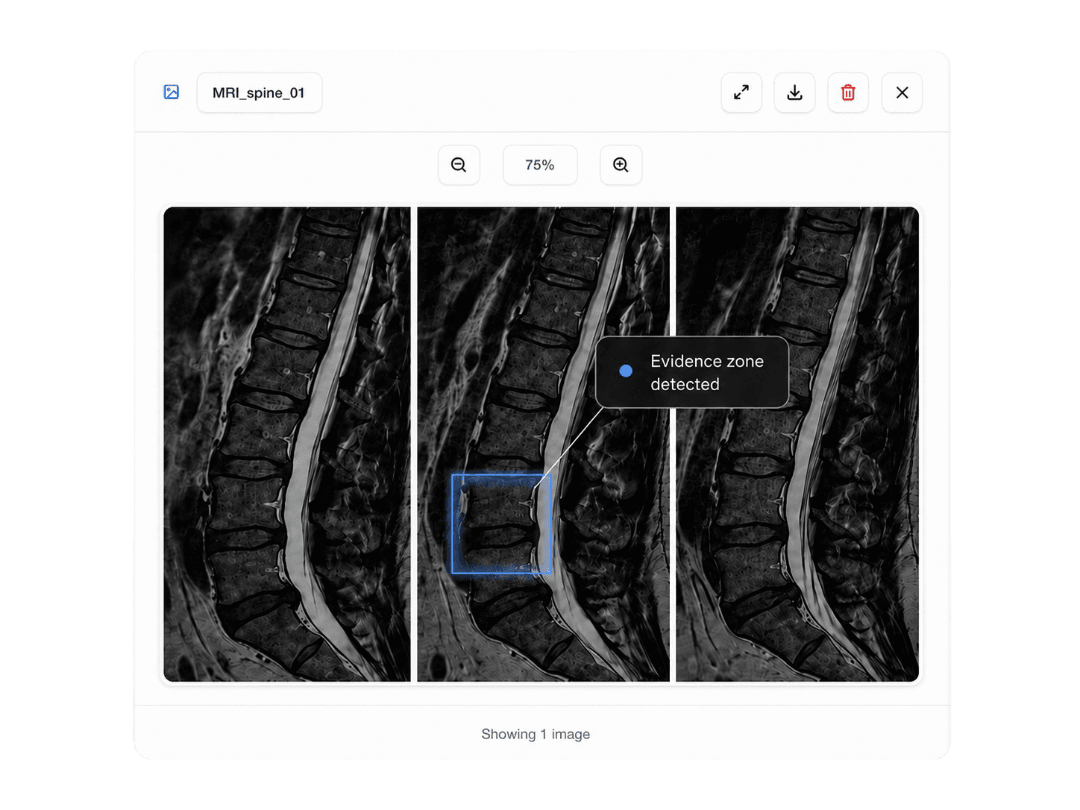Delete the image using the red trash icon
Image resolution: width=1080 pixels, height=810 pixels.
coord(848,92)
